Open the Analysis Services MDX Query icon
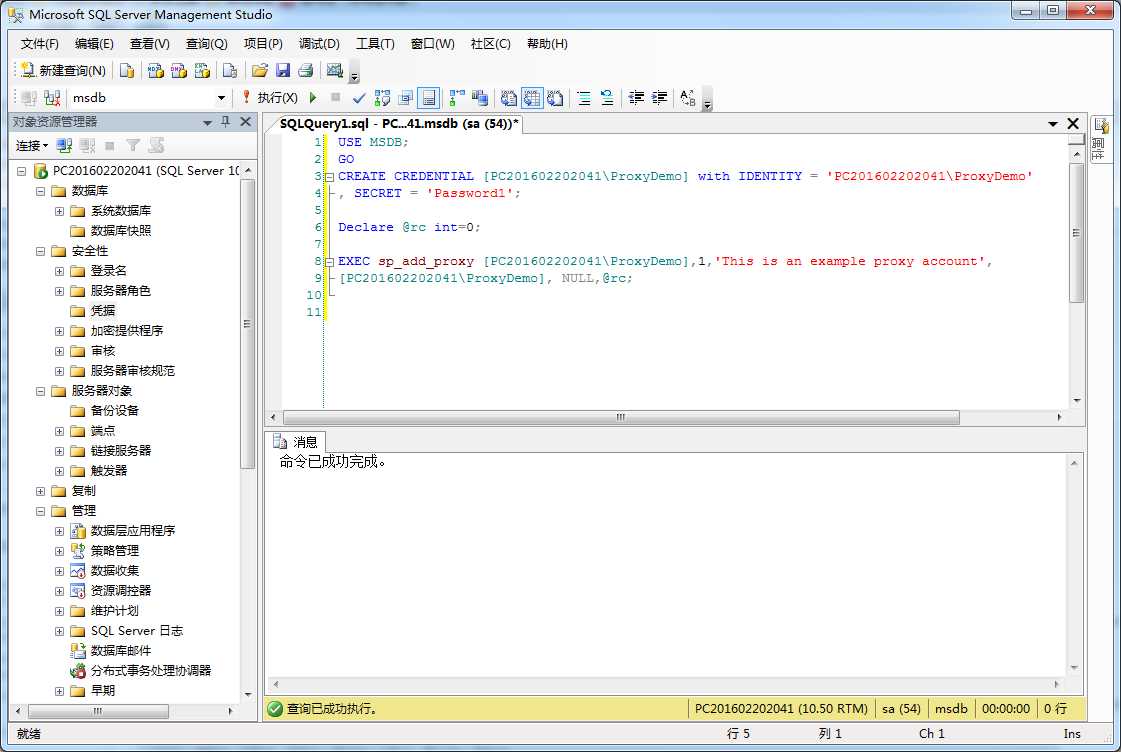The image size is (1121, 752). tap(155, 70)
